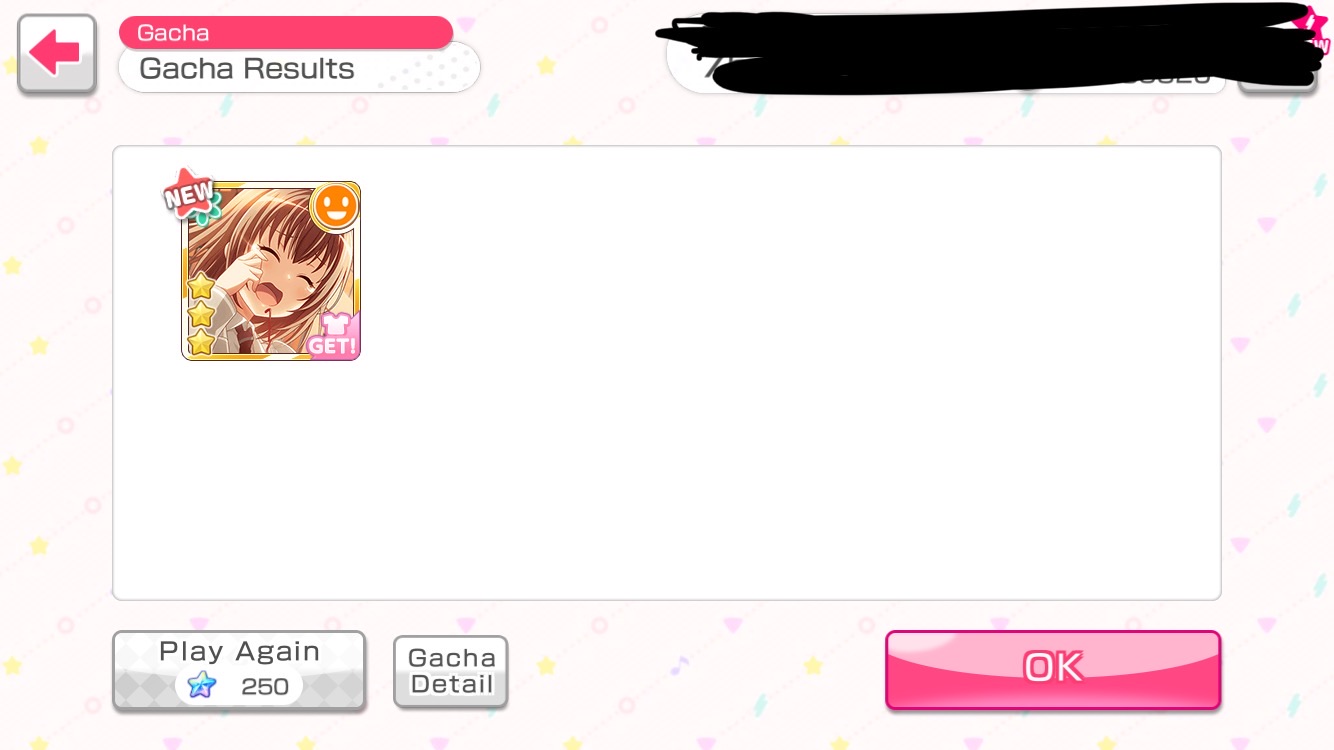Tap the middle gold rarity star
This screenshot has height=750, width=1334.
tap(201, 315)
